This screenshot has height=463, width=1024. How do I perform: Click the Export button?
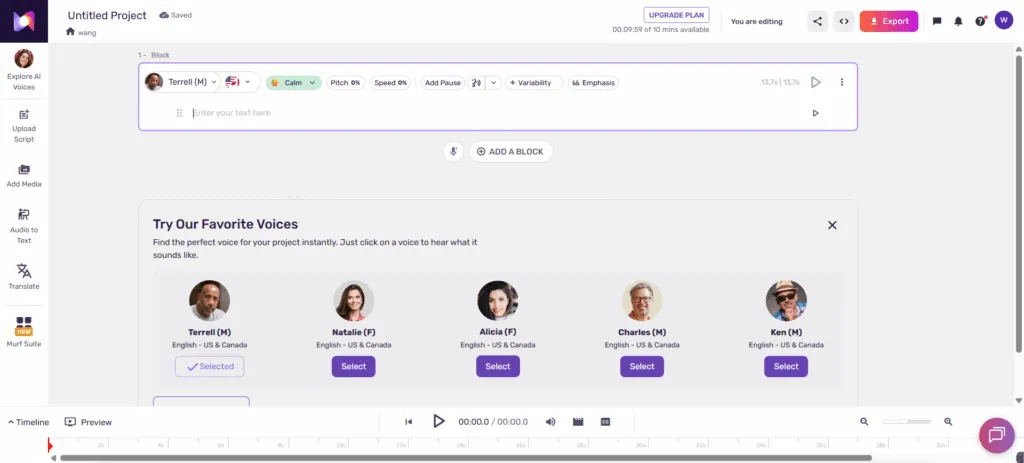[x=889, y=21]
